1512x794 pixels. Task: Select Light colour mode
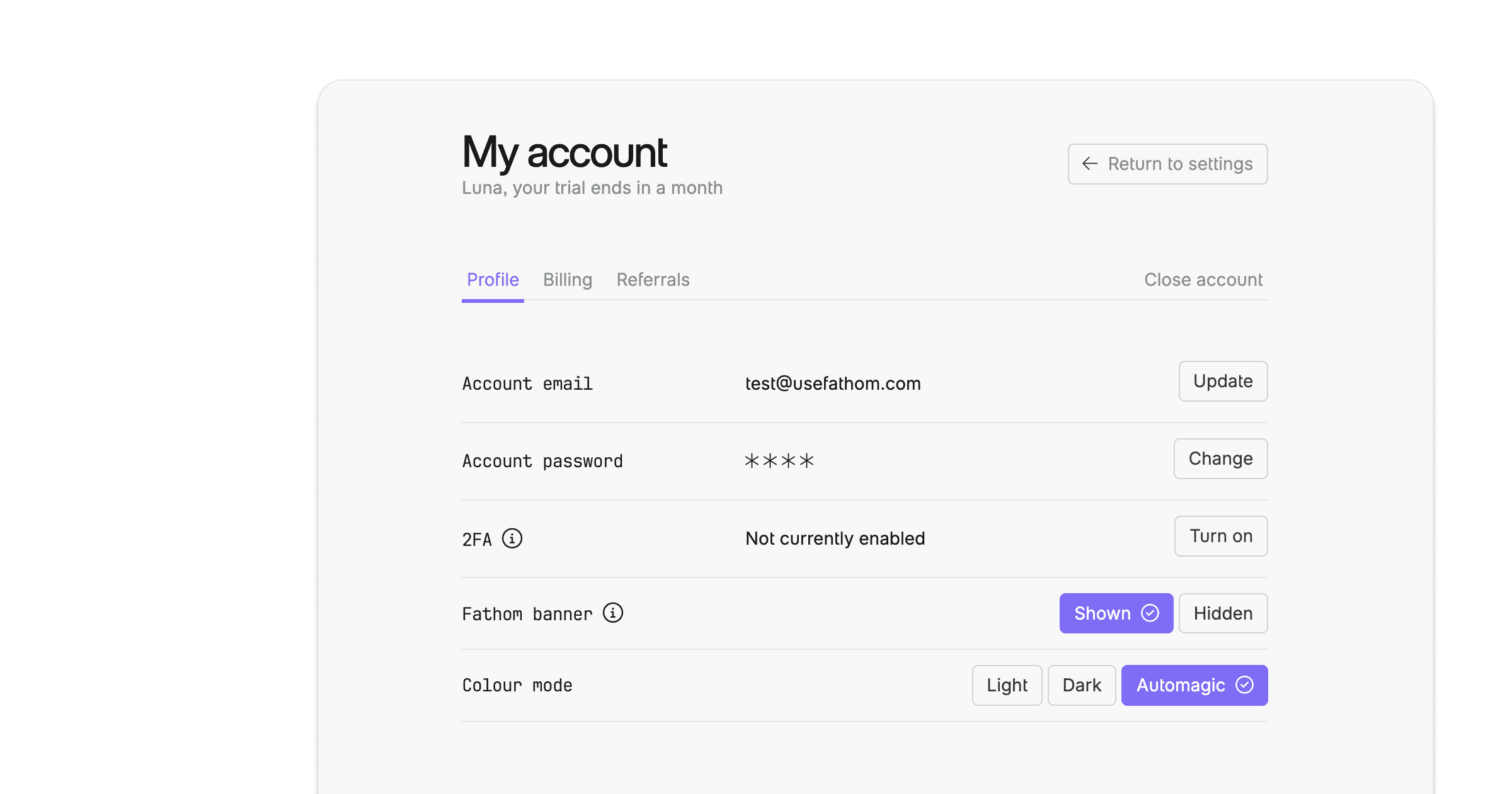1005,685
